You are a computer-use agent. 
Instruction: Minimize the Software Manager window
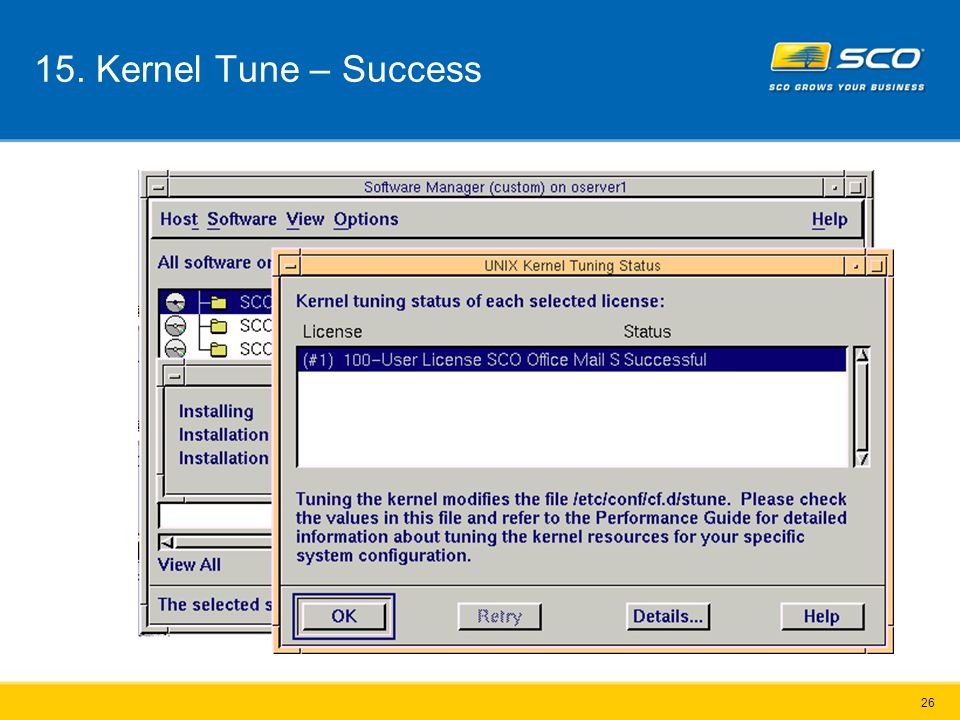834,187
